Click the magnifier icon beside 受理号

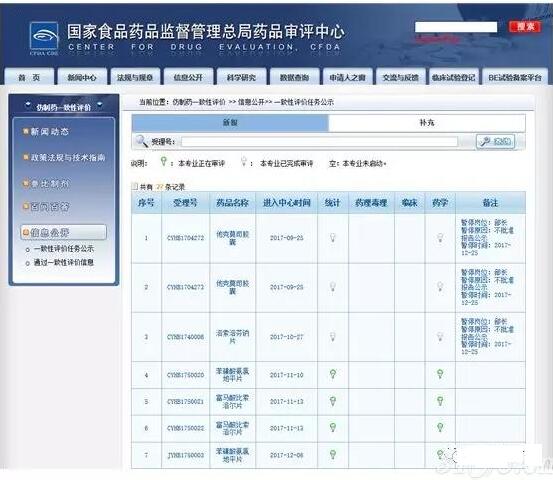(141, 141)
